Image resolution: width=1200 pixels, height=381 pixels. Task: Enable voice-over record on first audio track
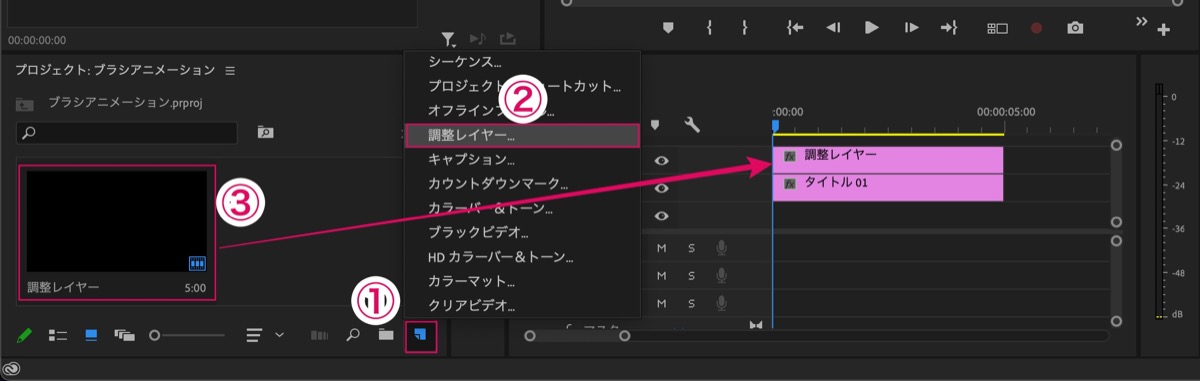(x=721, y=248)
